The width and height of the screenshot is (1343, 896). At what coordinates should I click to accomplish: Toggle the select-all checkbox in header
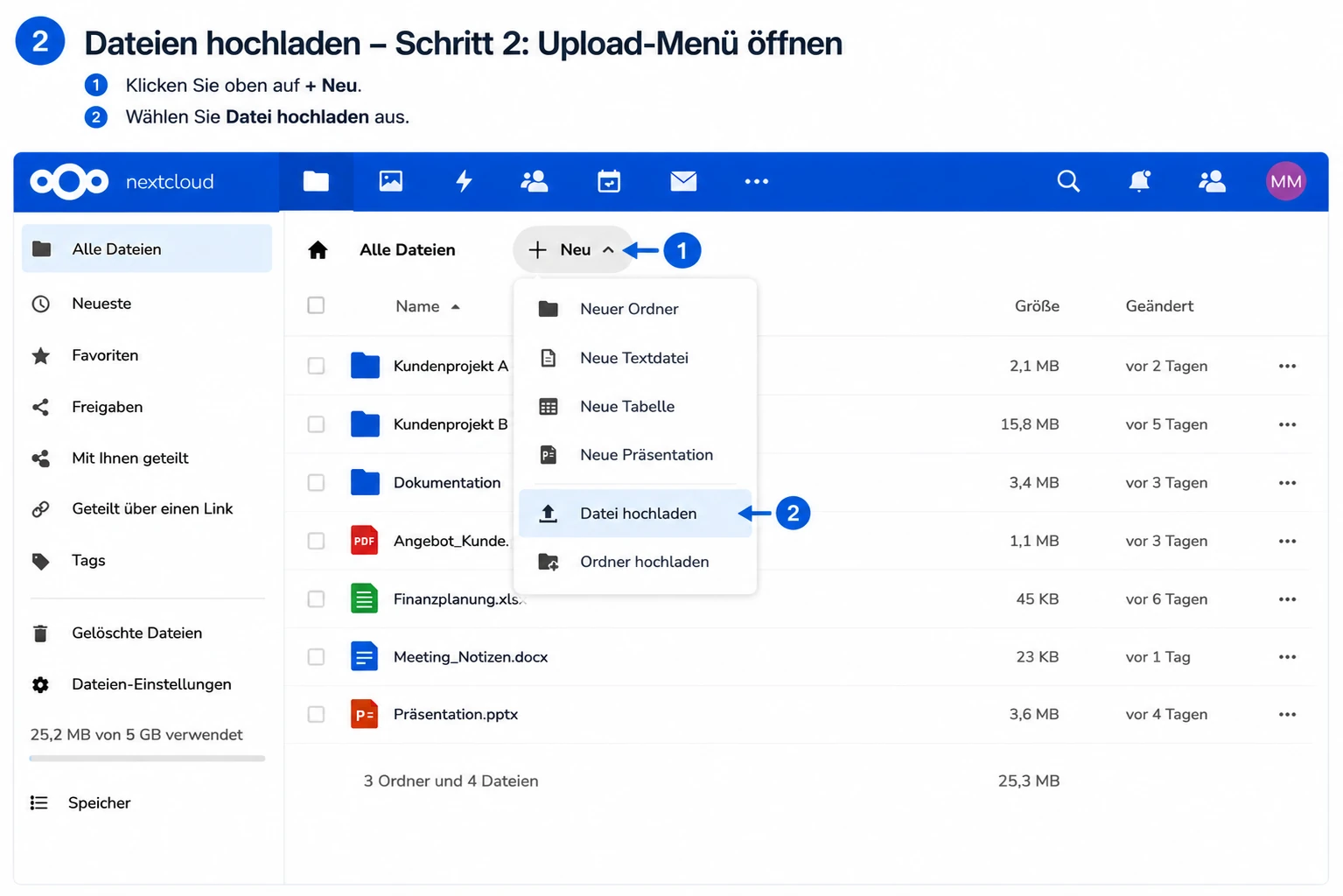(x=316, y=305)
